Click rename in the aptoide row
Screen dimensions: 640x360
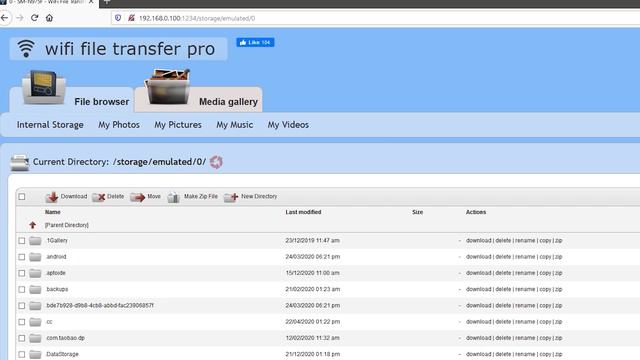click(x=525, y=273)
